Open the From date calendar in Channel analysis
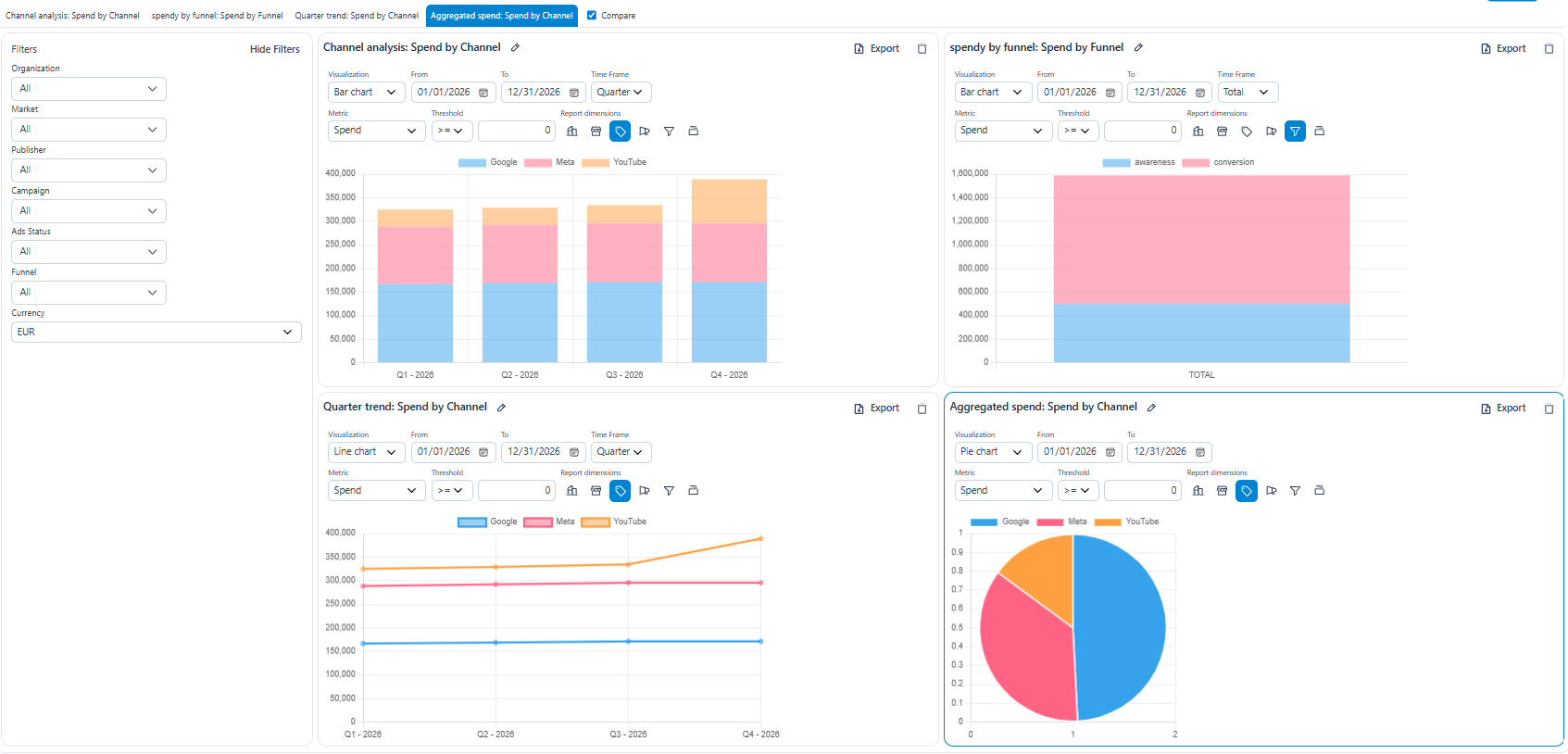The image size is (1568, 754). click(x=483, y=93)
